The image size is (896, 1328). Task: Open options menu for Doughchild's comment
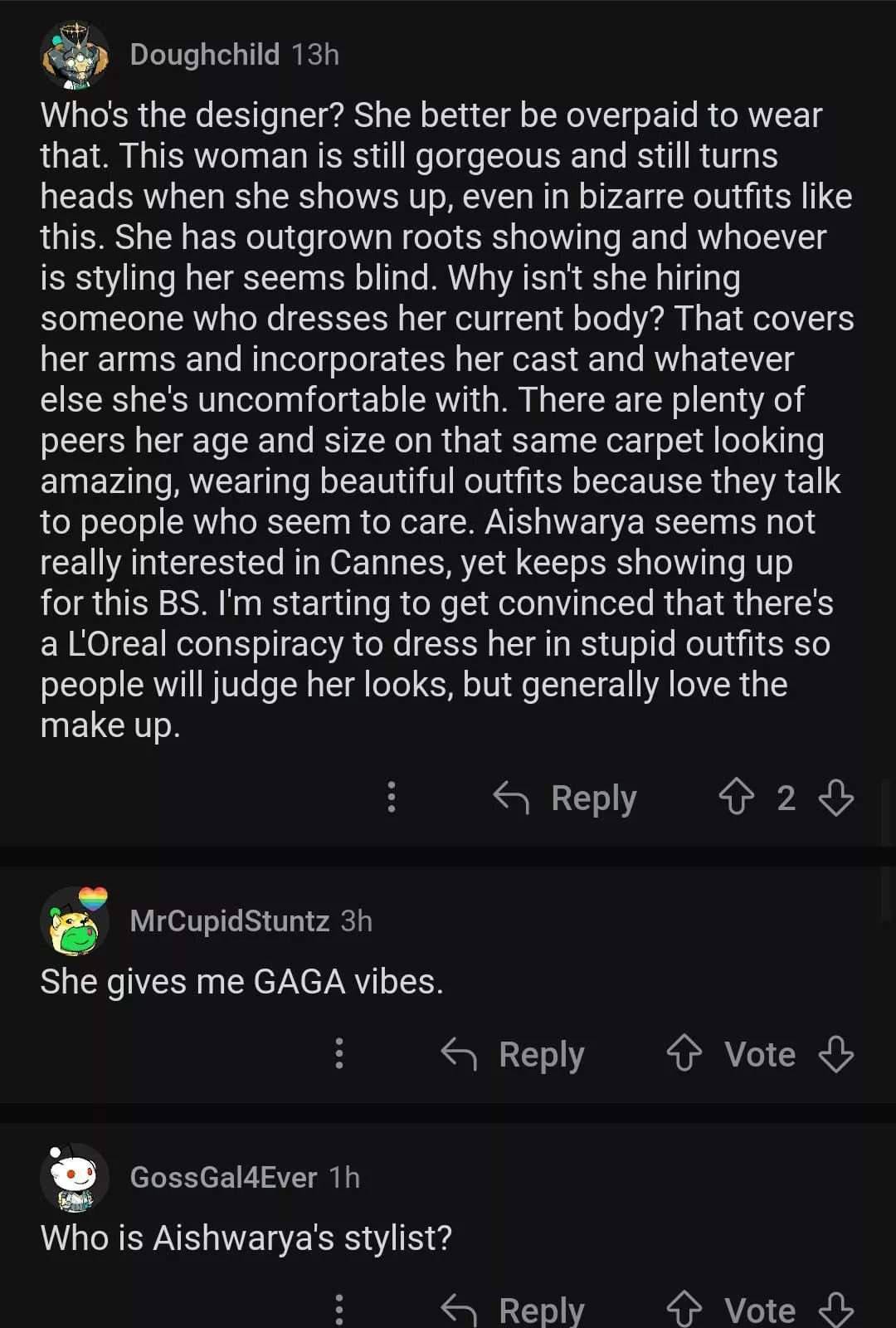(392, 798)
